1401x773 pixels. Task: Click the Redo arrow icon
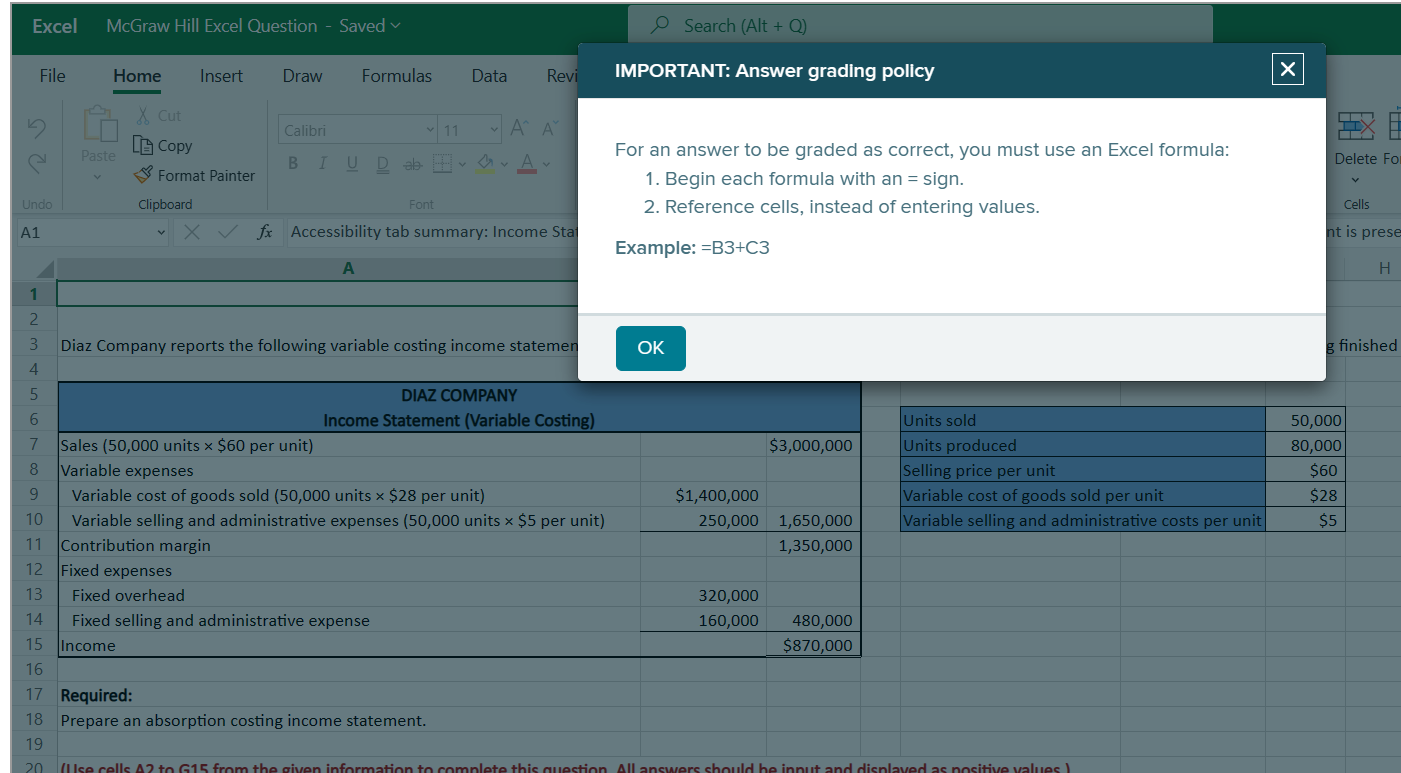(37, 164)
